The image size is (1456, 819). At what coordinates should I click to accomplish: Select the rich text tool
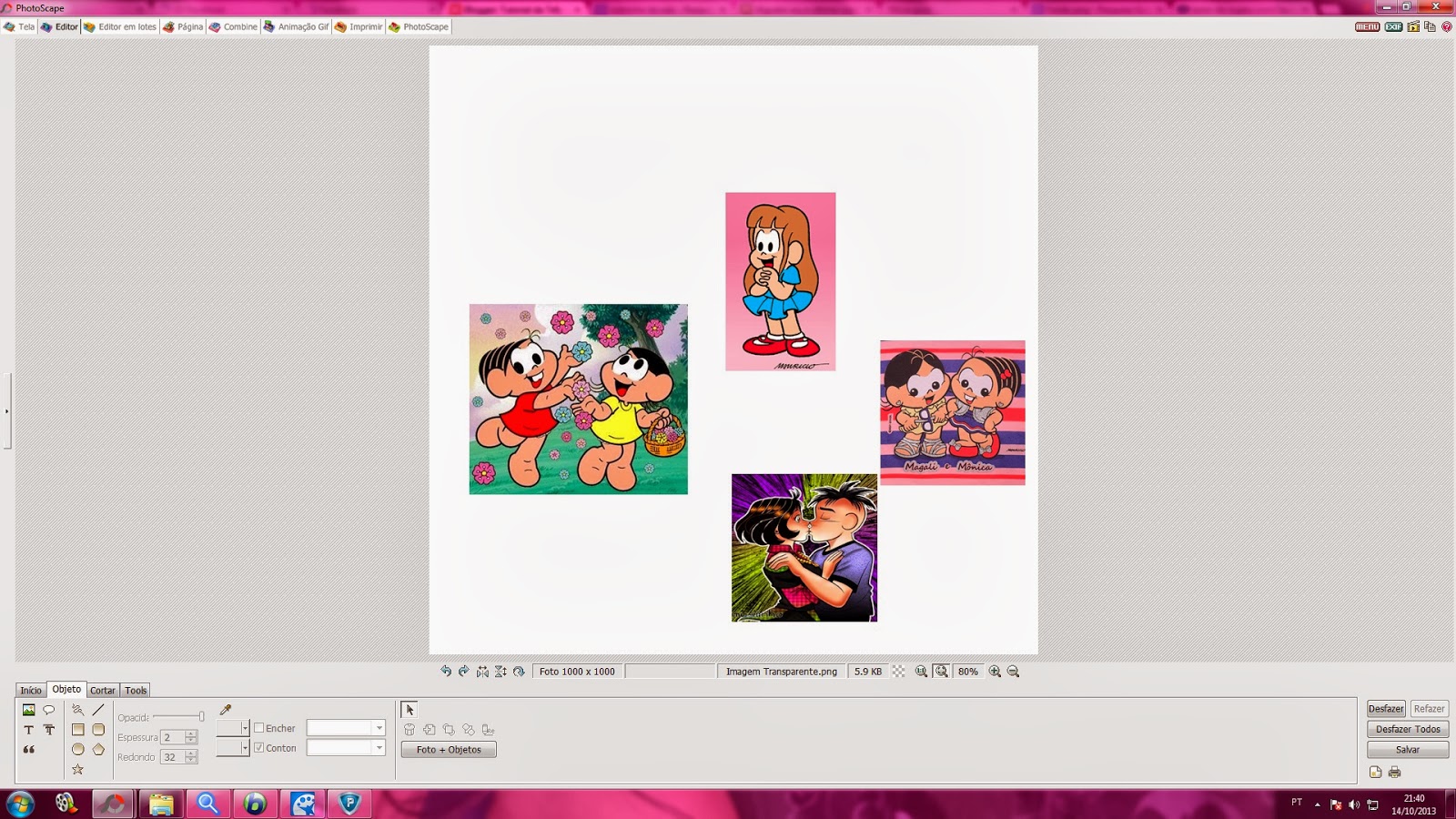(49, 730)
